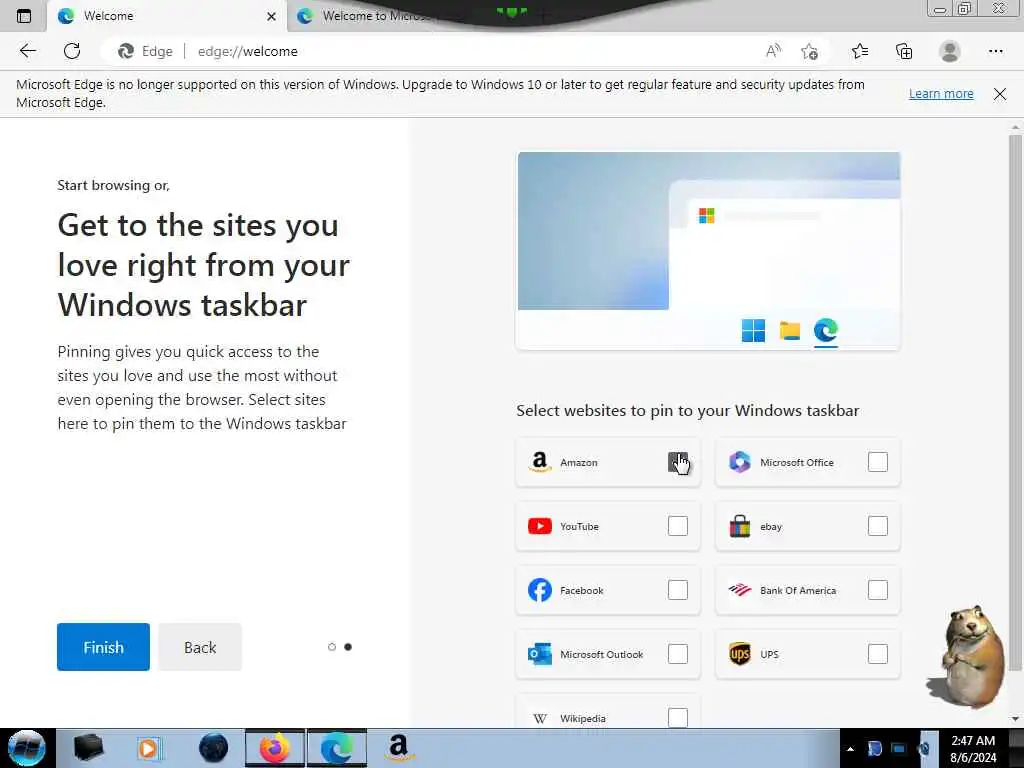This screenshot has width=1024, height=768.
Task: Go to first page indicator dot
Action: point(332,647)
